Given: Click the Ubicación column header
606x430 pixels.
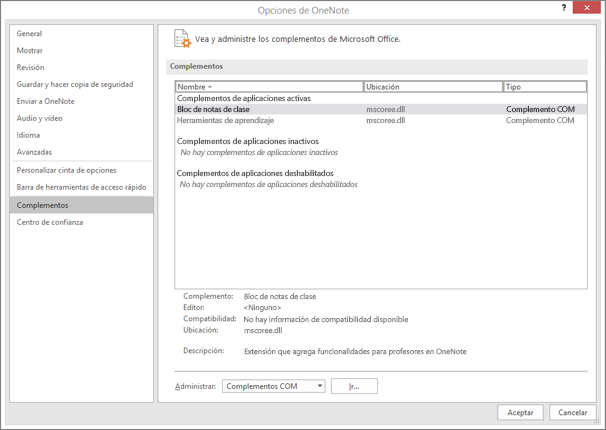Looking at the screenshot, I should coord(433,87).
